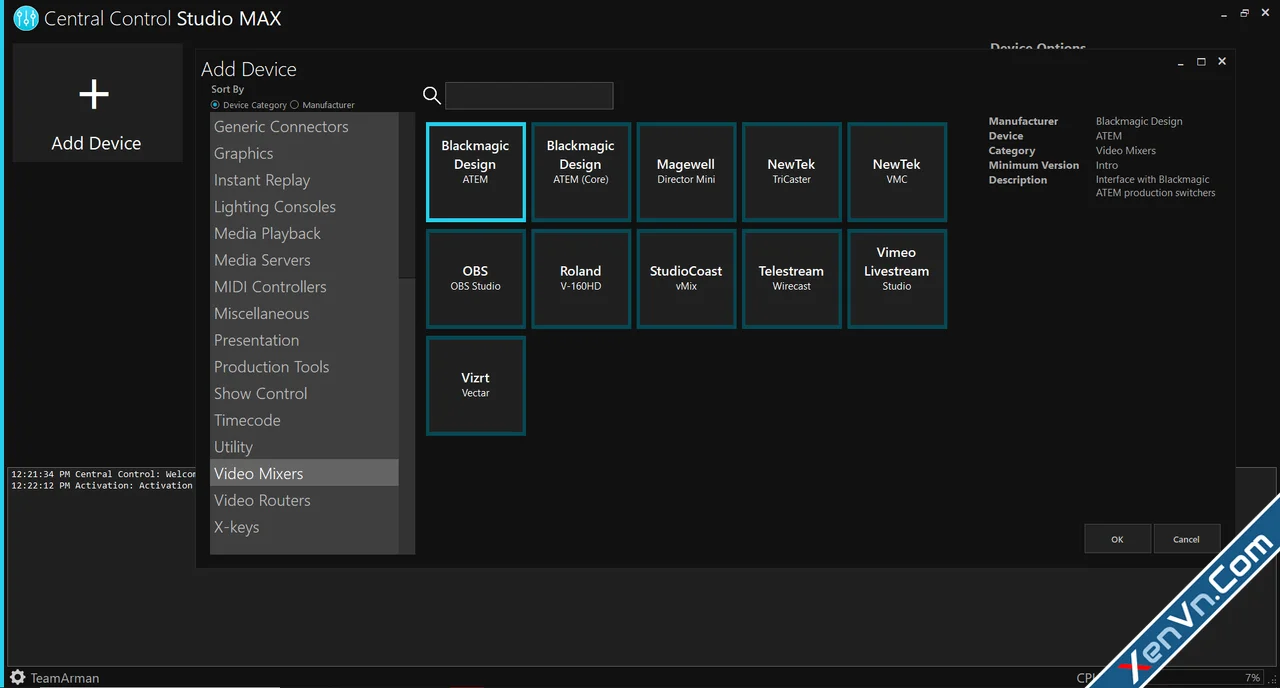This screenshot has height=688, width=1280.
Task: Select Vimeo Livestream Studio tile
Action: (x=897, y=279)
